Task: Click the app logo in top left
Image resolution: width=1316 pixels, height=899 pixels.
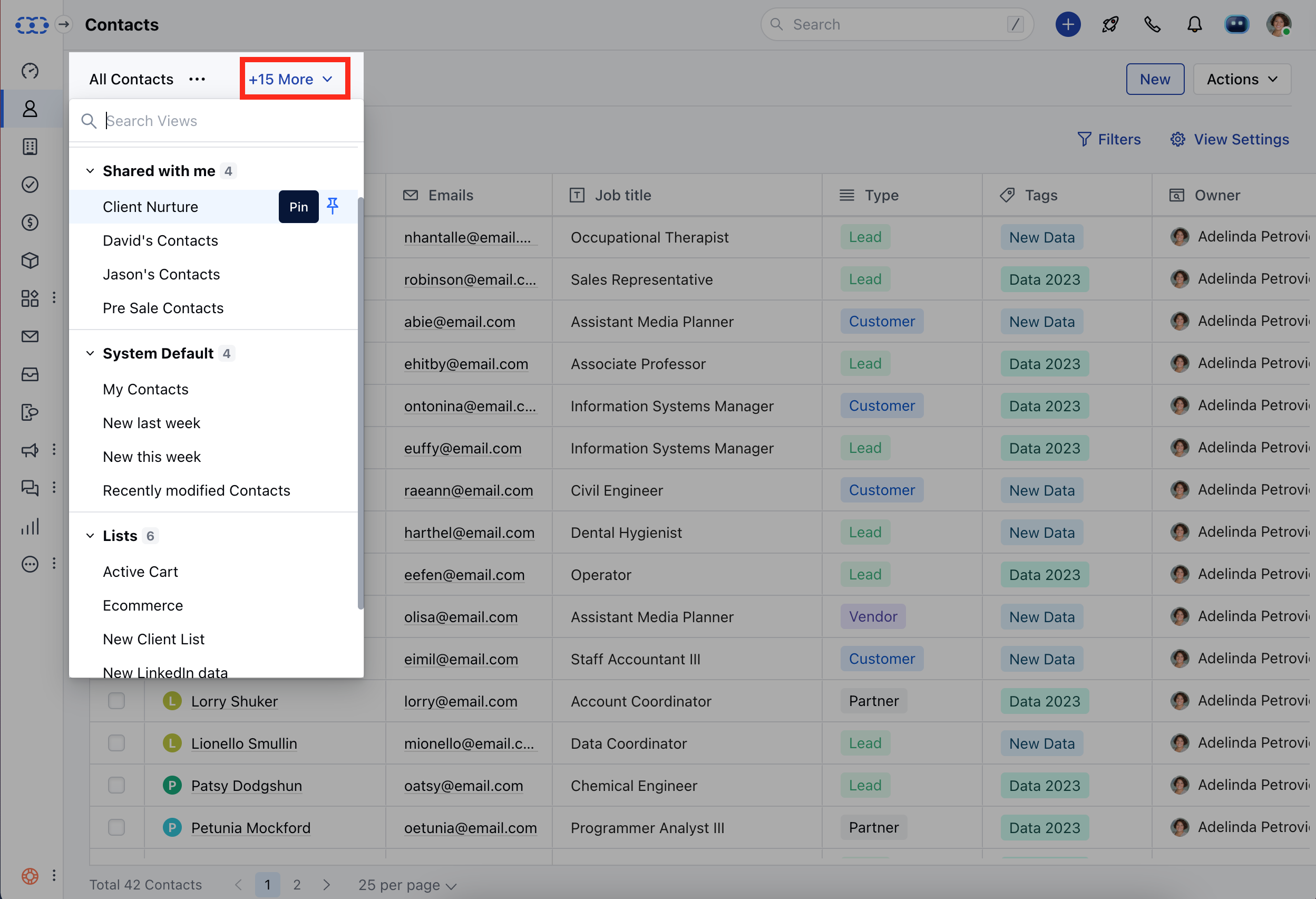Action: click(x=32, y=24)
